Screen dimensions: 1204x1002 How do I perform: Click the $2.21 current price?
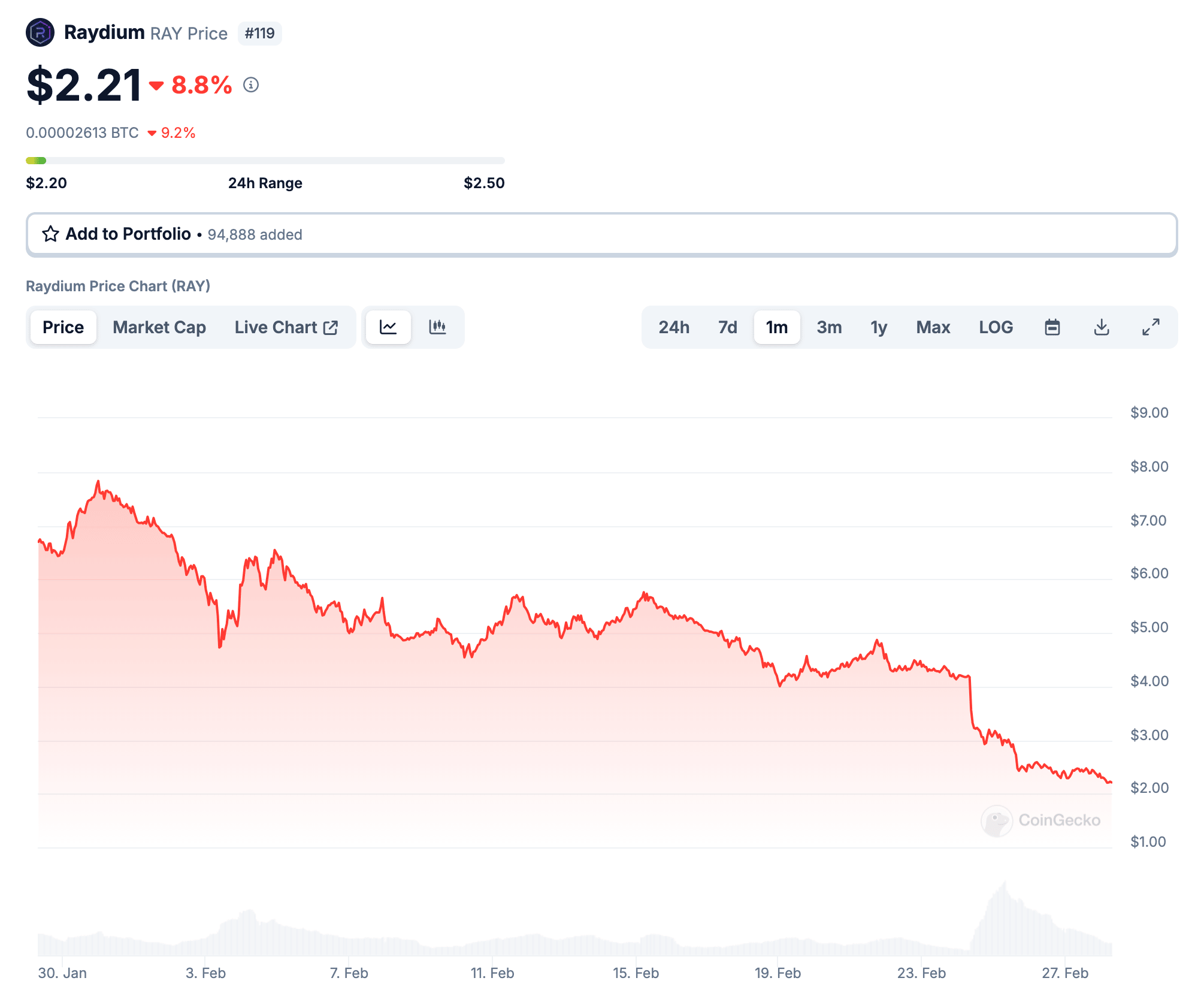coord(84,85)
